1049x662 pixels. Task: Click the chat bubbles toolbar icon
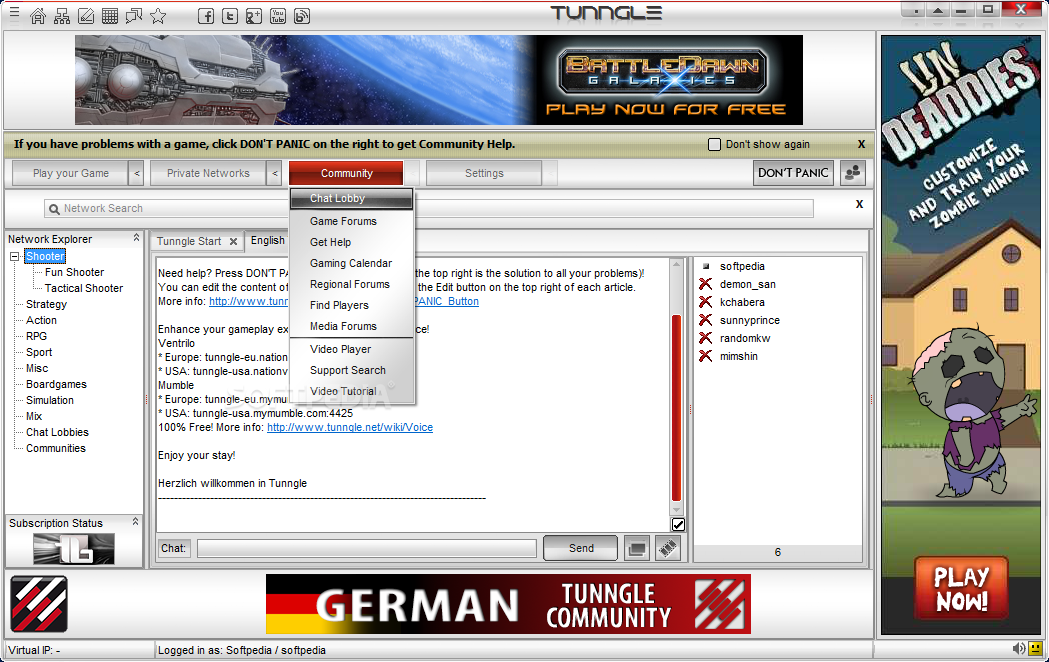[x=134, y=16]
